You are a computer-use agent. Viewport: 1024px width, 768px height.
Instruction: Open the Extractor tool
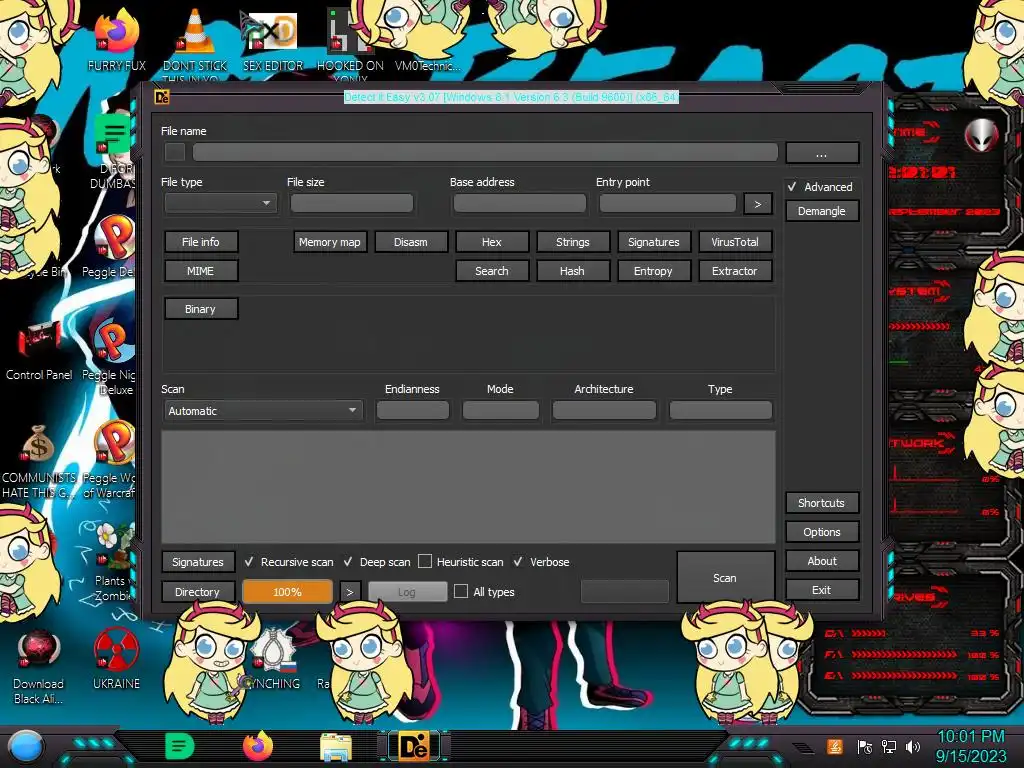pyautogui.click(x=735, y=270)
